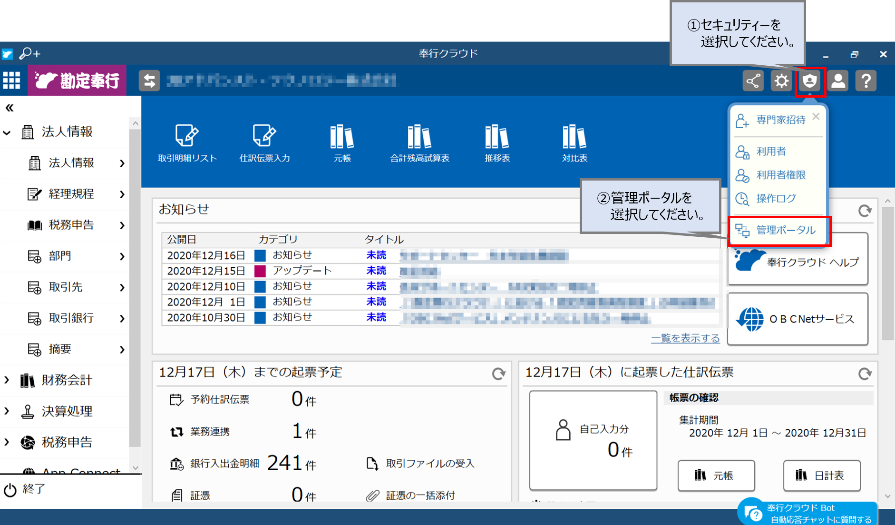The height and width of the screenshot is (525, 895).
Task: Open 奉行クラウド ヘルプ button
Action: pos(798,261)
